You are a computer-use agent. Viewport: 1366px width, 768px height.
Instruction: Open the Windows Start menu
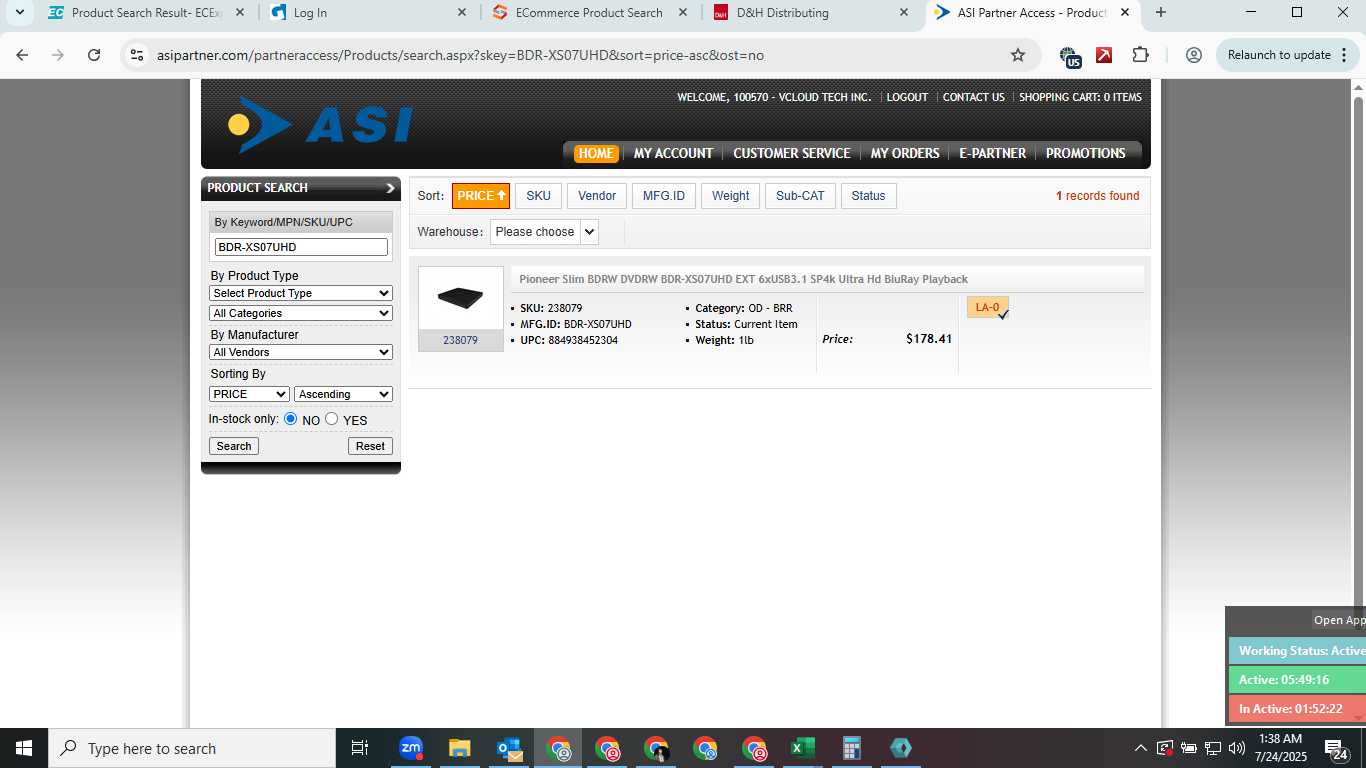coord(23,748)
